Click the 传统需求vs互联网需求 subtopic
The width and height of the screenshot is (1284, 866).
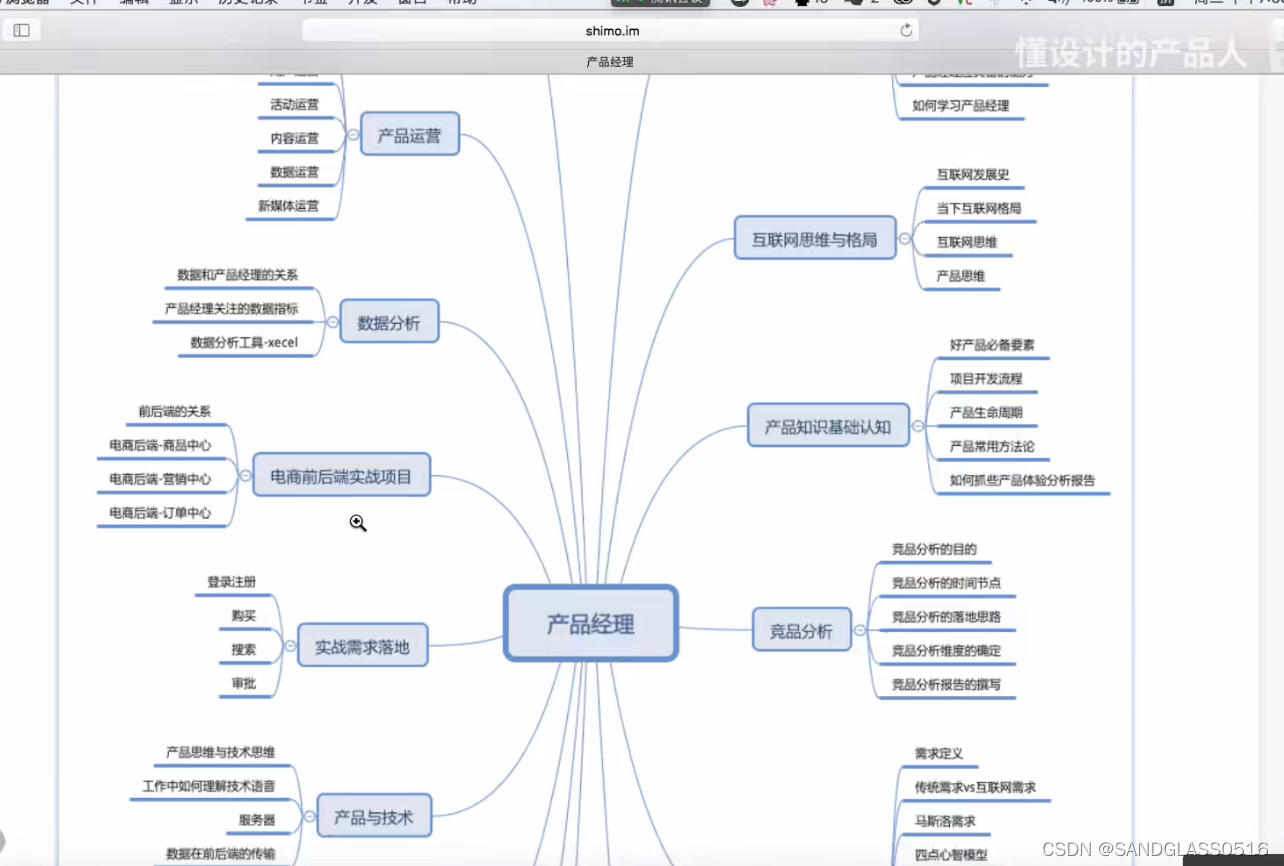tap(975, 787)
